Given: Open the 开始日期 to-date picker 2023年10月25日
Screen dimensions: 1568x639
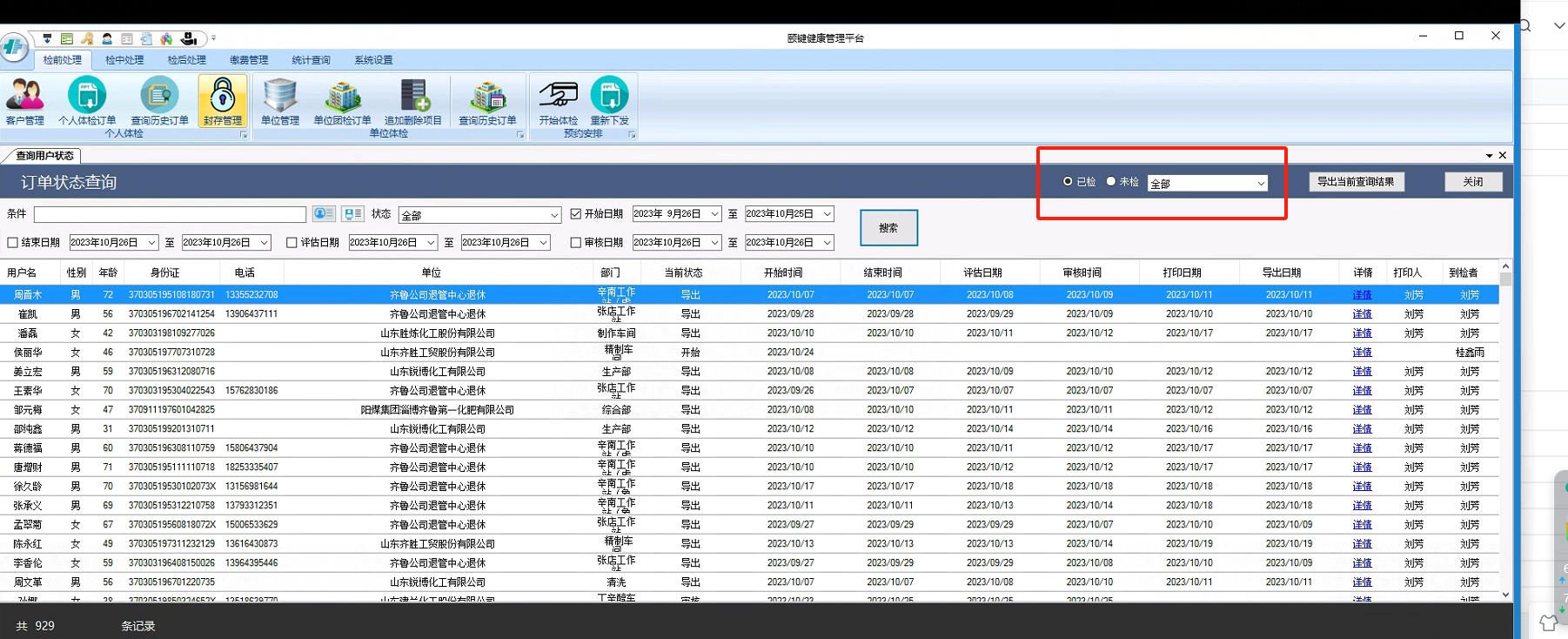Looking at the screenshot, I should pos(789,214).
